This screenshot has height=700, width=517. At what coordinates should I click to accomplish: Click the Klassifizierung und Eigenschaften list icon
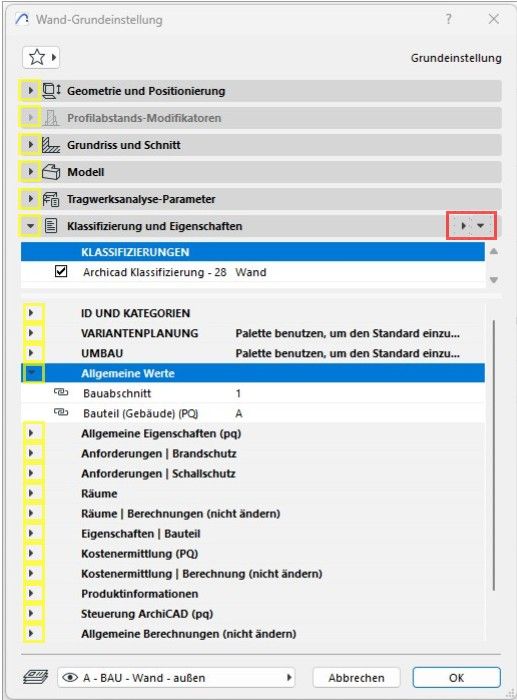point(51,226)
